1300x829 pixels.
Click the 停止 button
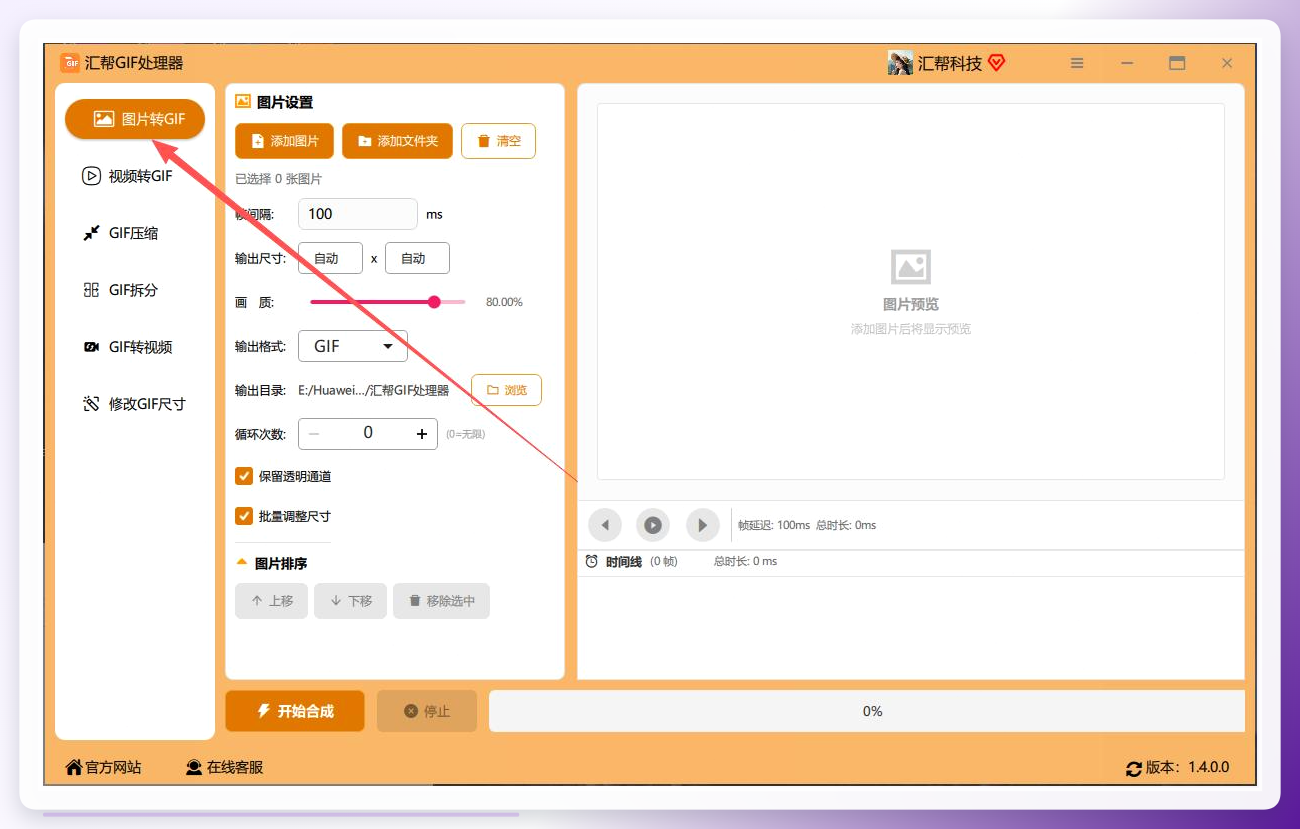427,711
